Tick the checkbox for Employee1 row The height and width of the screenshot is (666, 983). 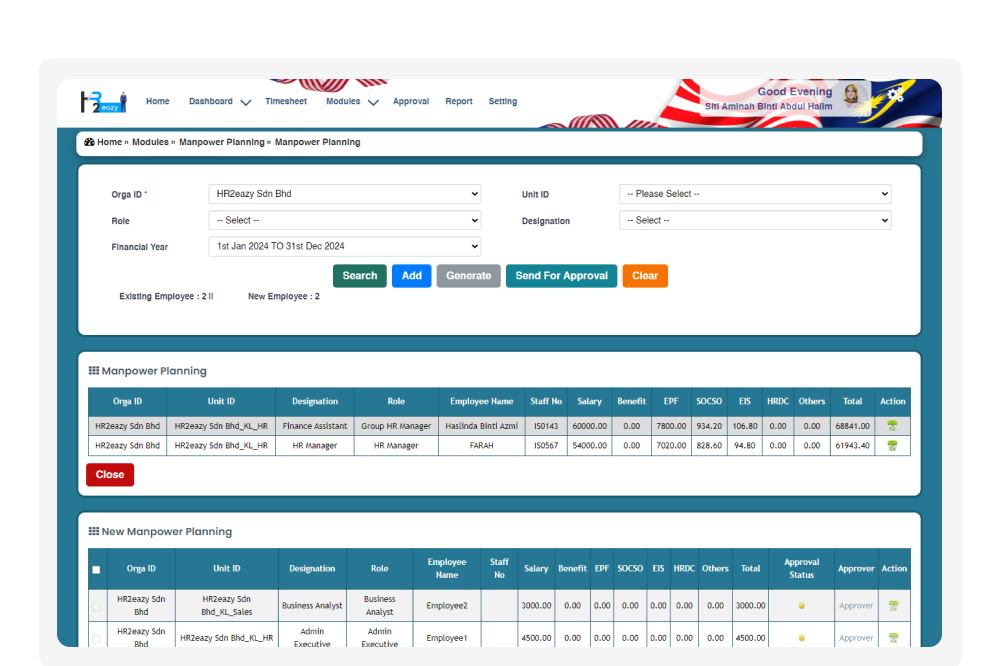(x=96, y=638)
